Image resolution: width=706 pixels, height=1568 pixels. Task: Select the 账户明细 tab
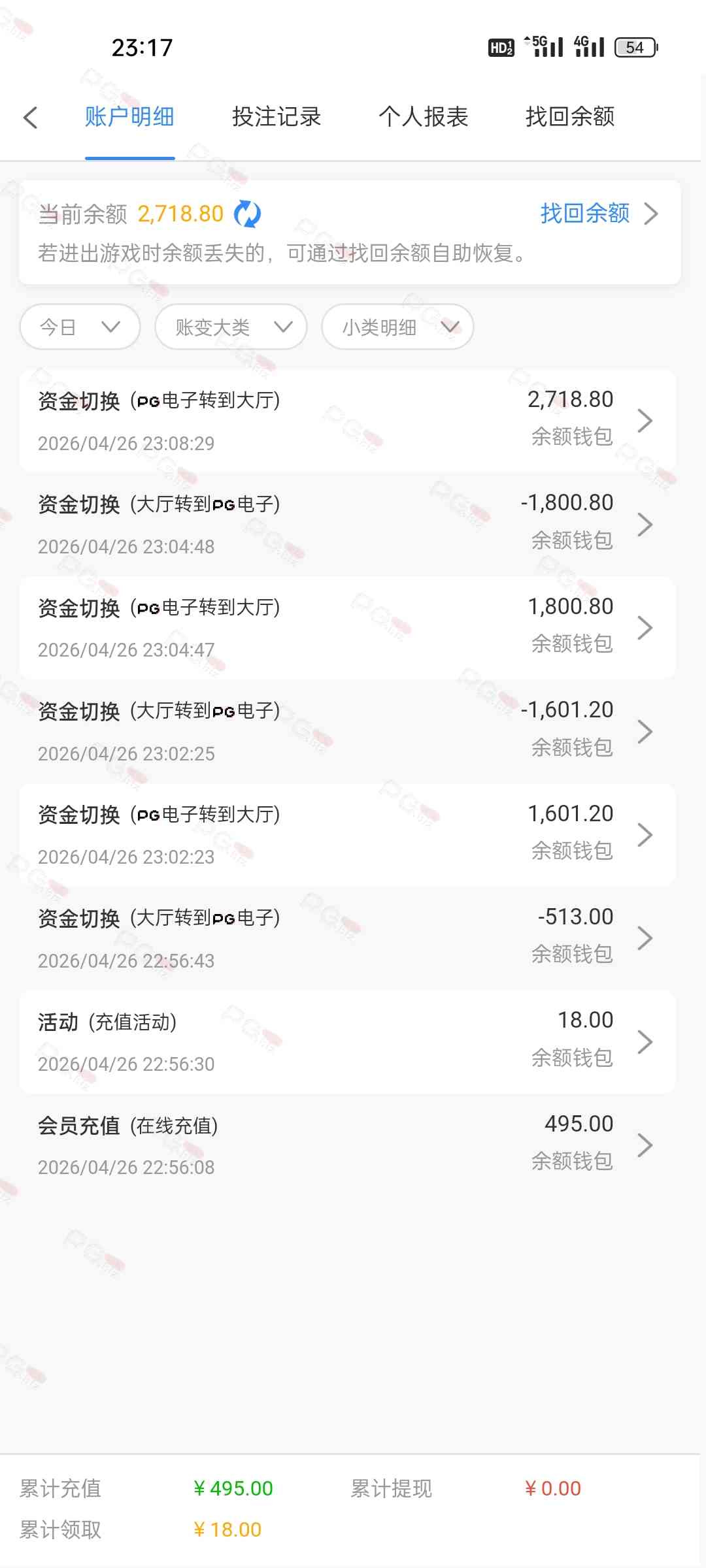129,117
